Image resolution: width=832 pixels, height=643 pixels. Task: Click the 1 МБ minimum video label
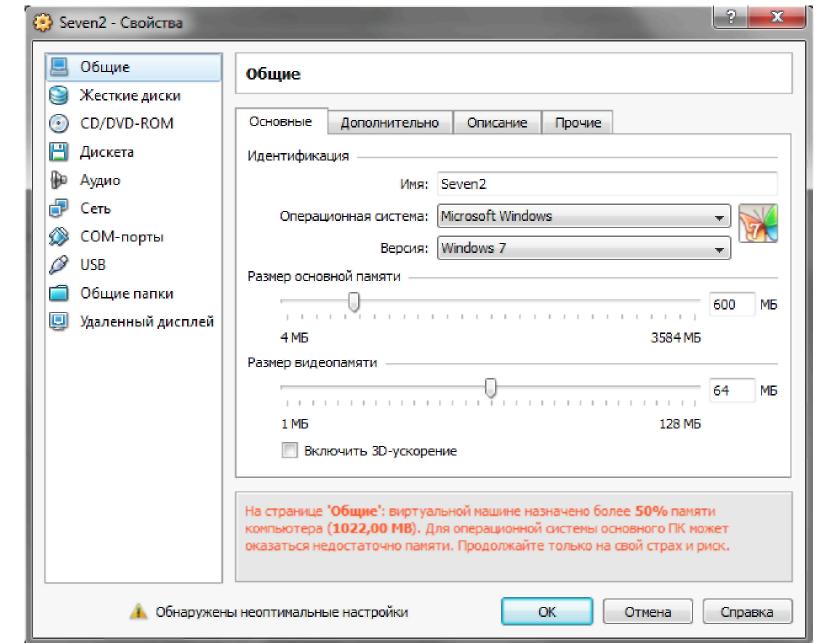(294, 424)
